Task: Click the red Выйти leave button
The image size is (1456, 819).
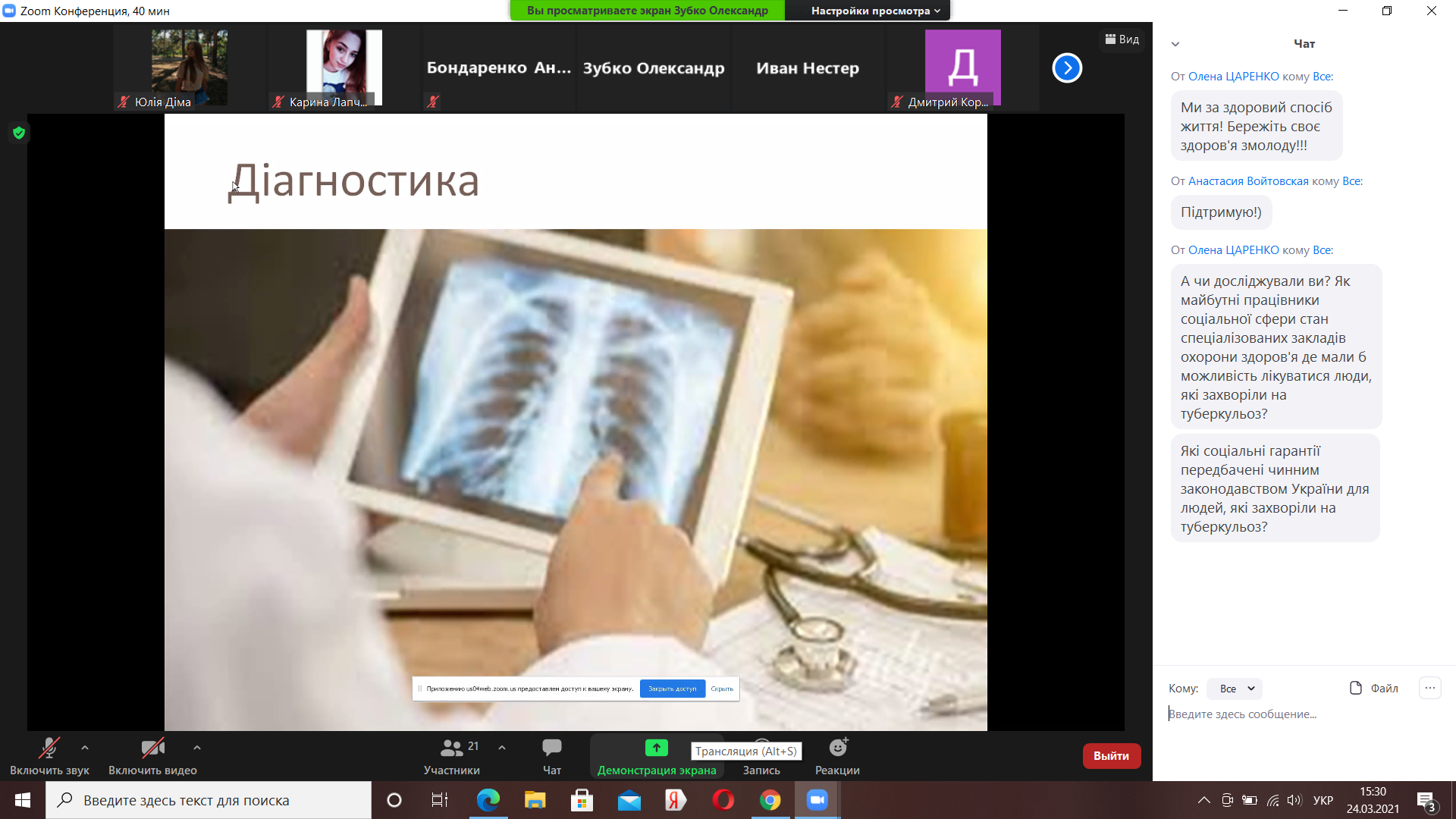Action: click(x=1111, y=756)
